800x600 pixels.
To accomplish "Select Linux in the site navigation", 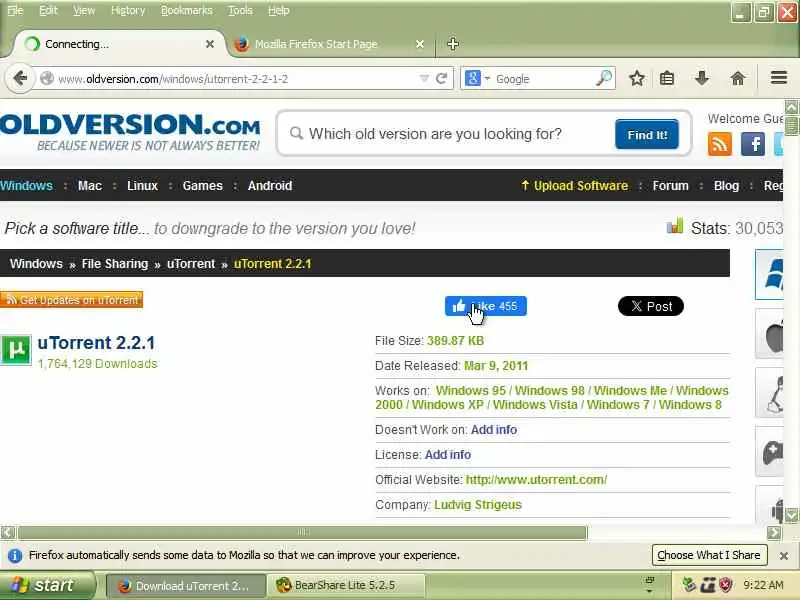I will 142,186.
